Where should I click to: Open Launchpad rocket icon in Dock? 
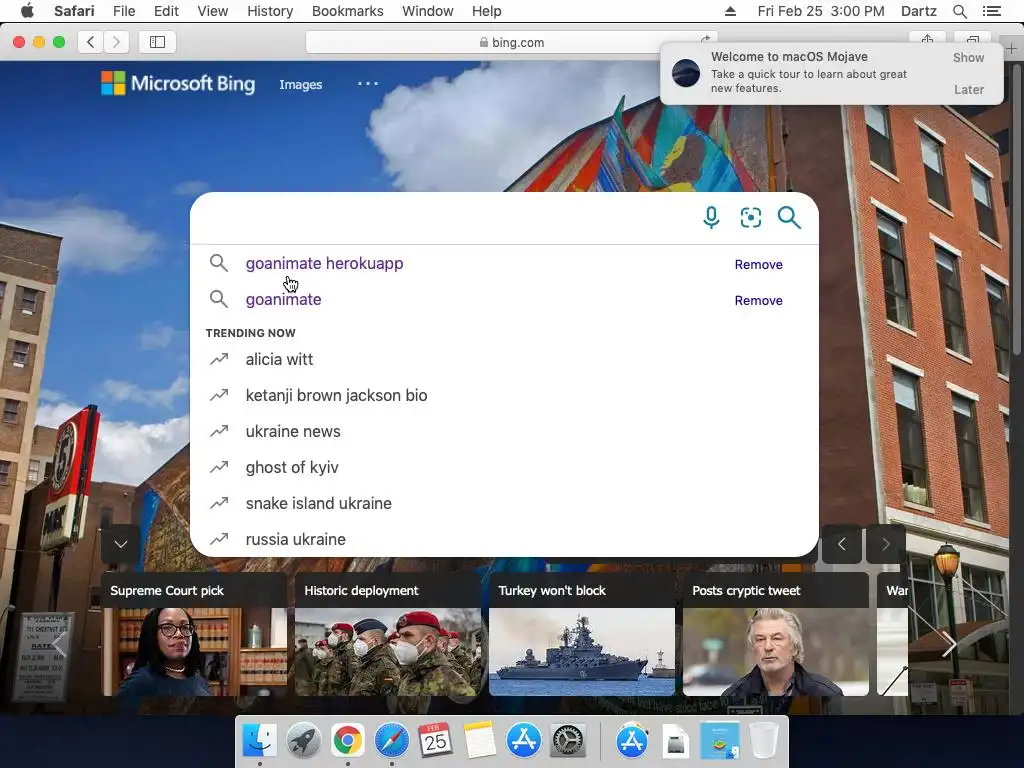[304, 741]
